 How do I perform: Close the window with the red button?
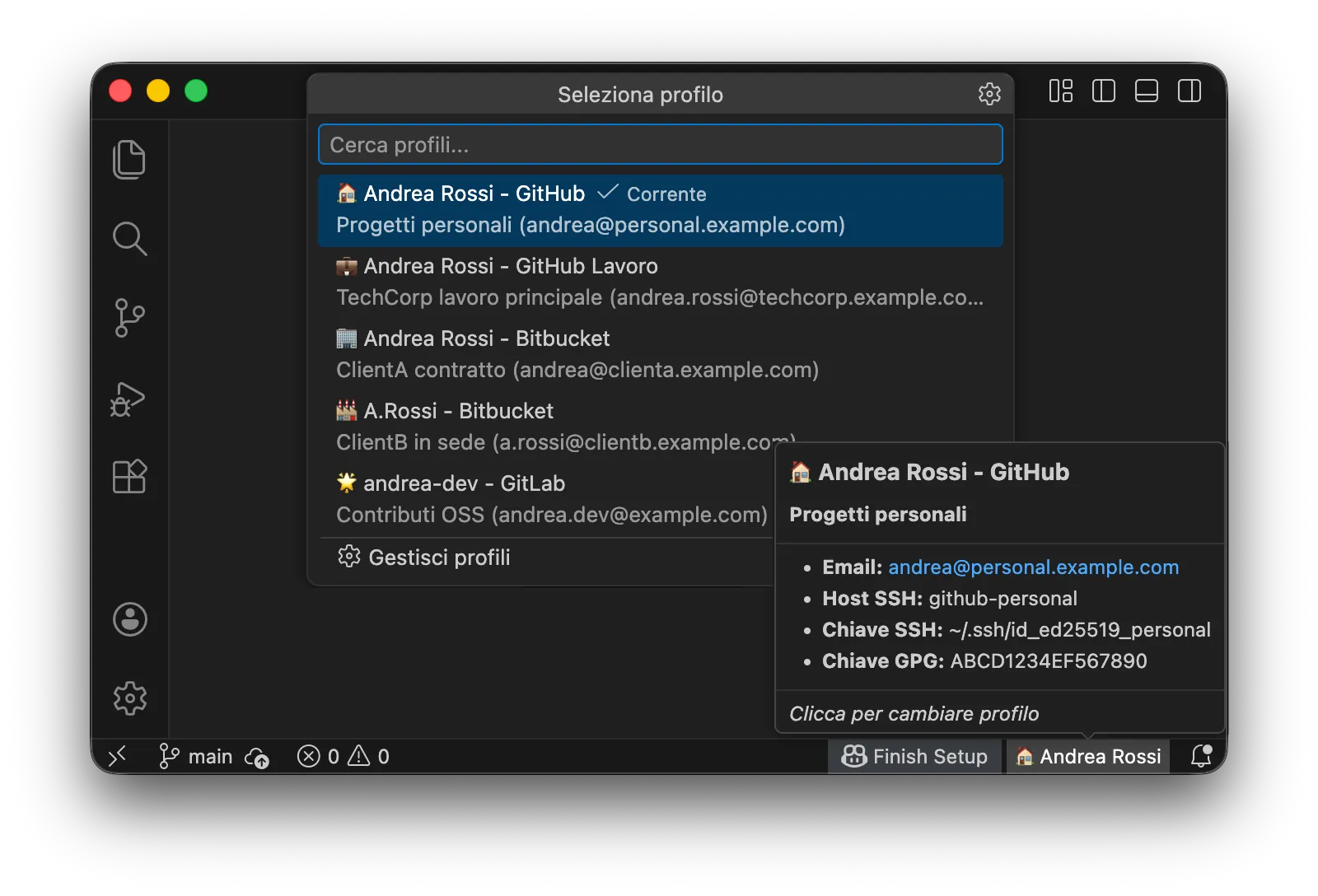(120, 91)
